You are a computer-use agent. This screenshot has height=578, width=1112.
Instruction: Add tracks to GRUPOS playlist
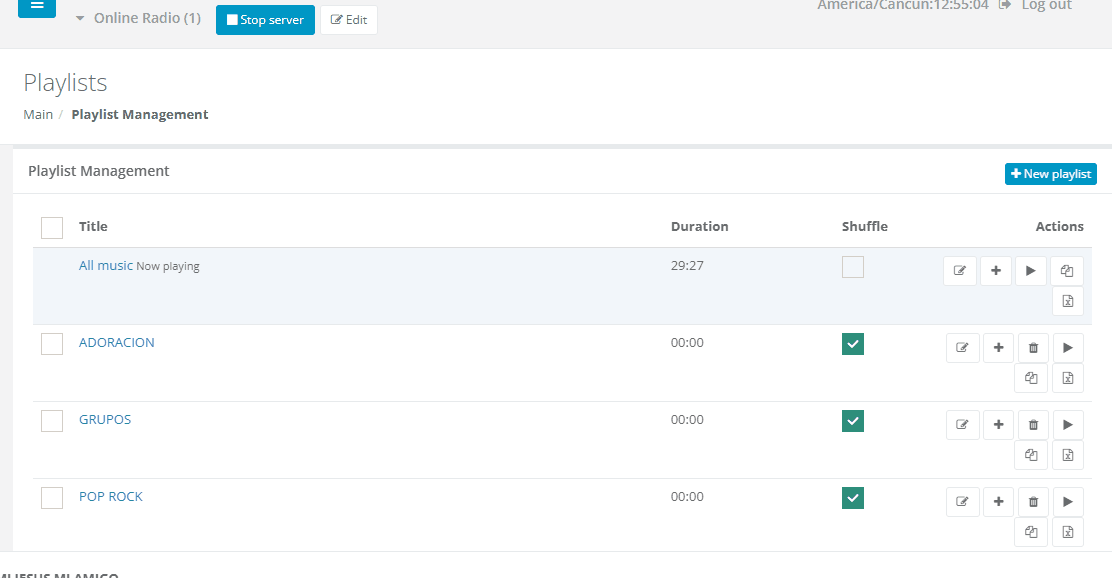[x=999, y=426]
